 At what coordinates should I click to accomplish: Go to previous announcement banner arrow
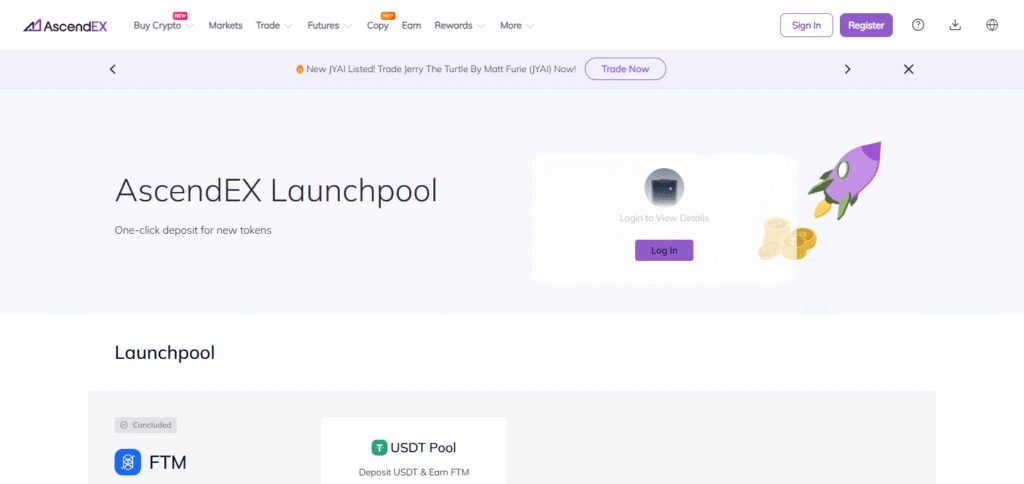point(112,69)
